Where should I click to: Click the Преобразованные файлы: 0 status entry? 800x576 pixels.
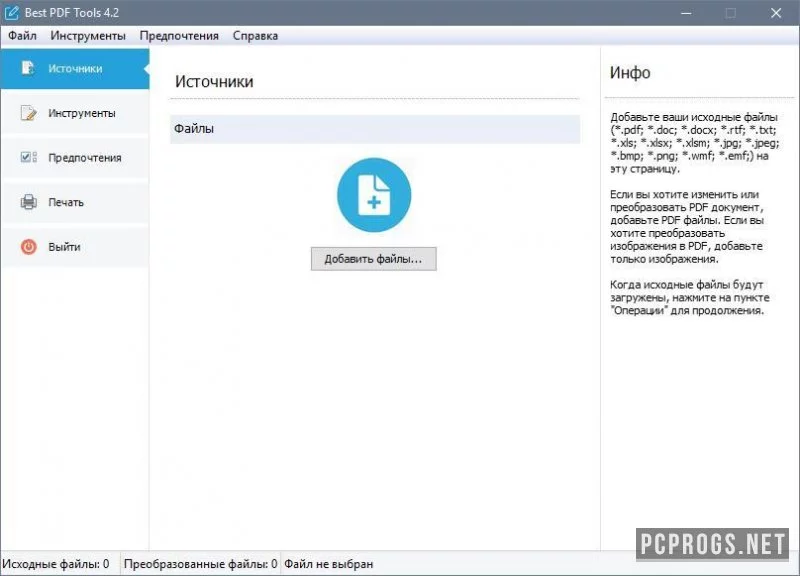tap(201, 564)
